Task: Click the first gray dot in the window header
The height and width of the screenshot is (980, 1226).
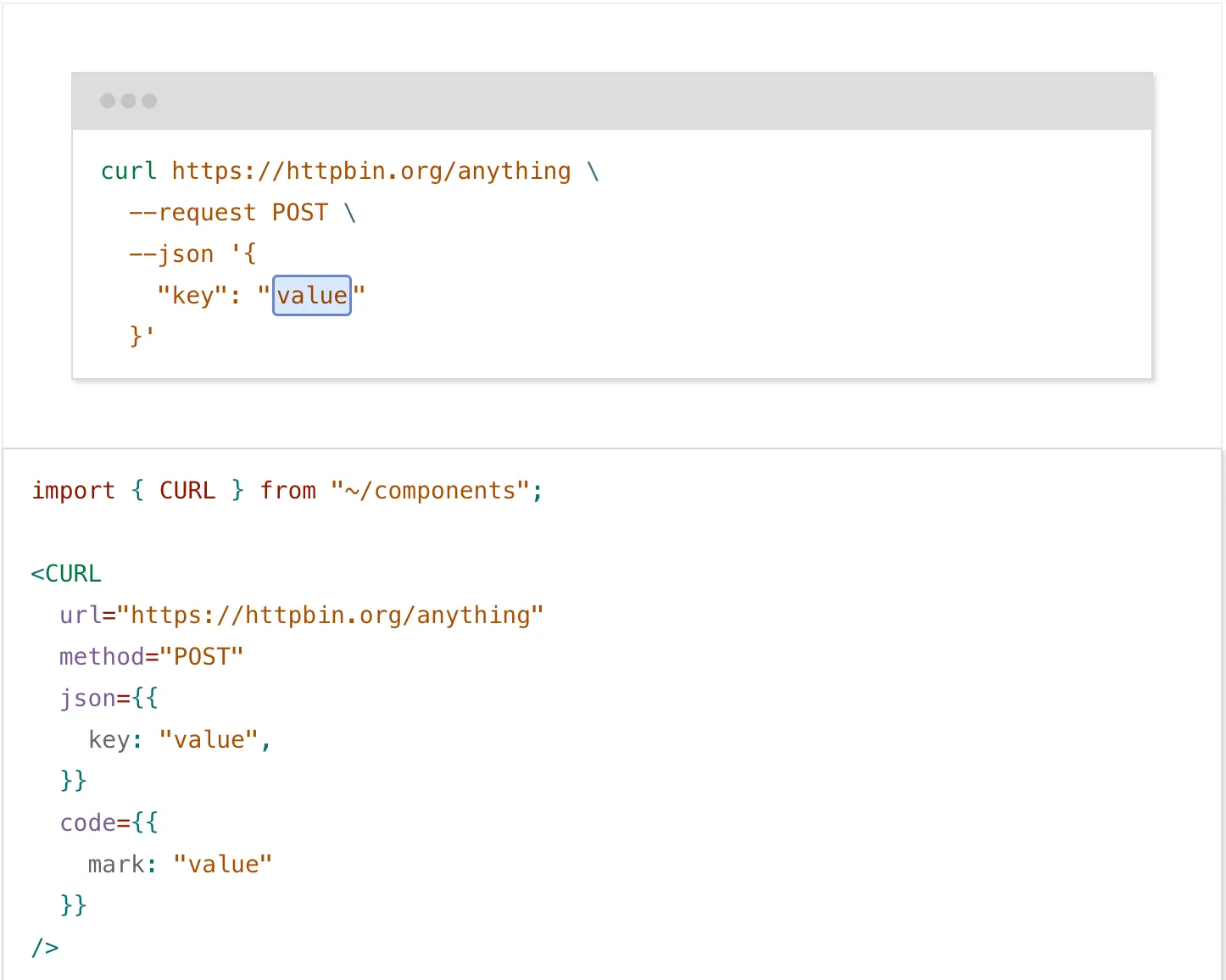Action: pyautogui.click(x=108, y=101)
